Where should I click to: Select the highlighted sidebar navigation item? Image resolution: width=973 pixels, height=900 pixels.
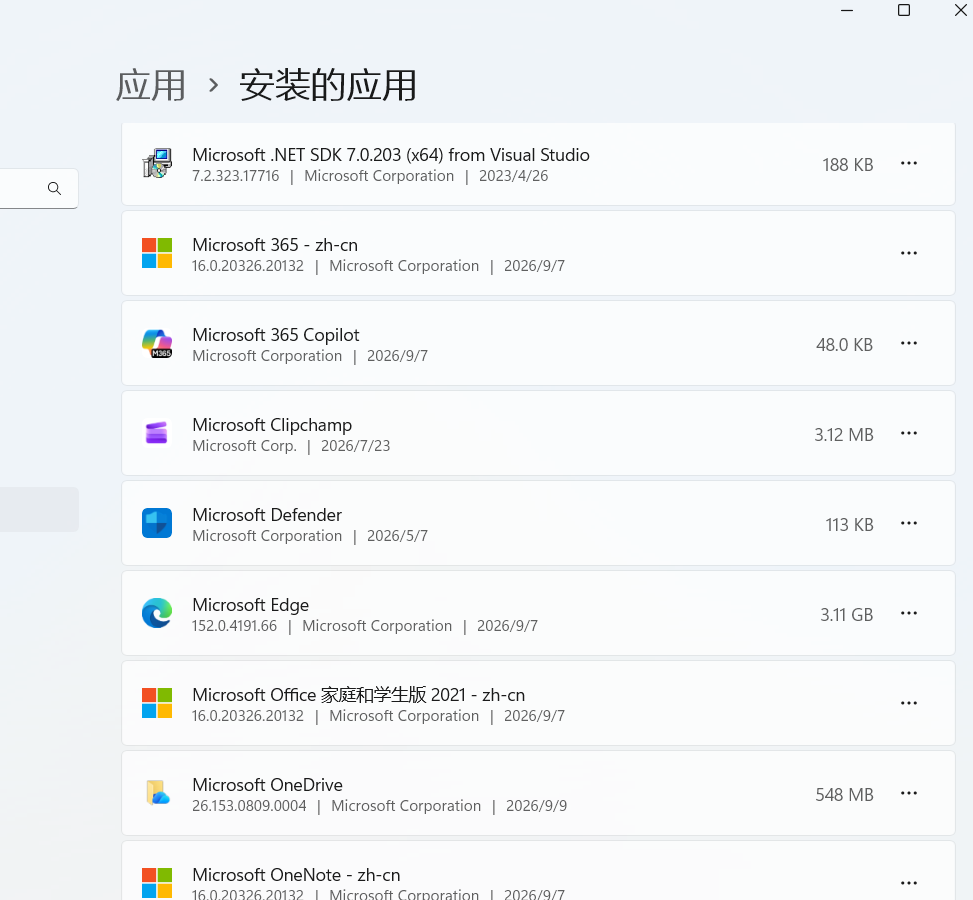click(x=39, y=510)
